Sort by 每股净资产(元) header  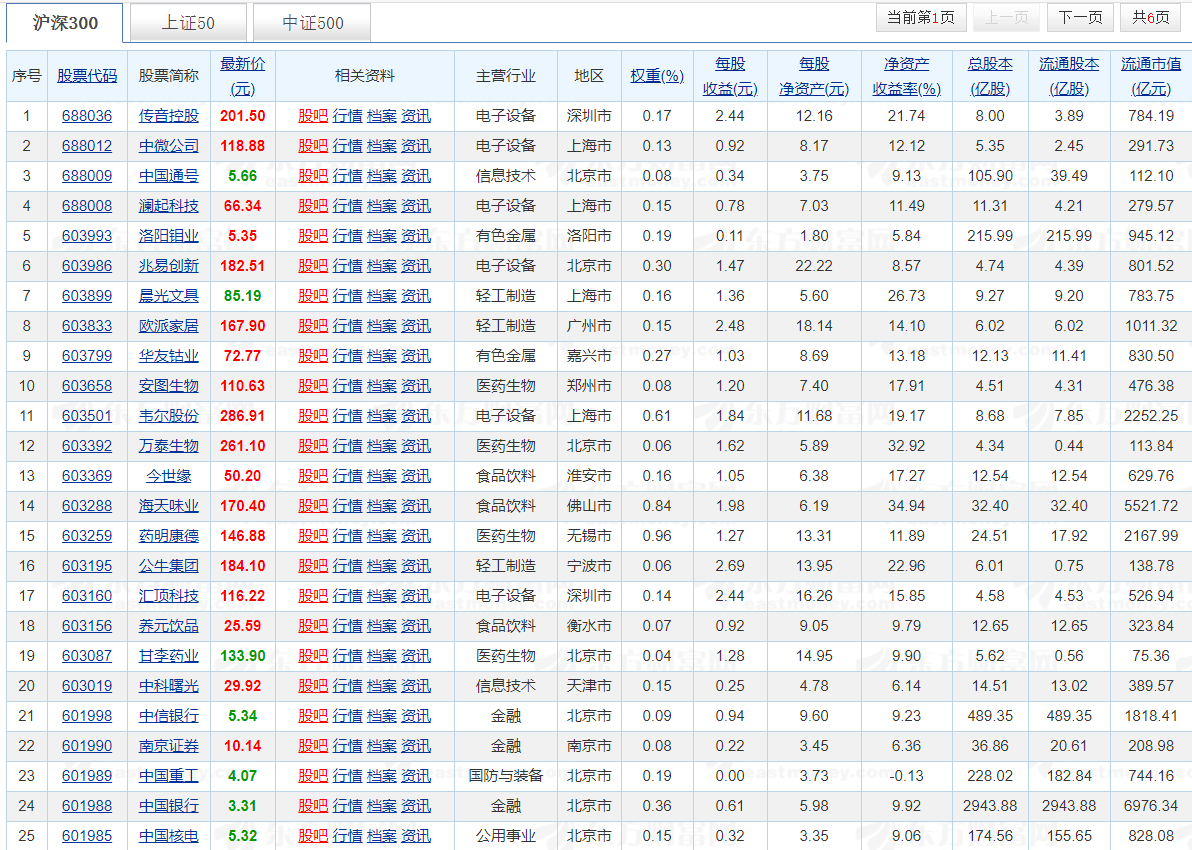point(814,76)
